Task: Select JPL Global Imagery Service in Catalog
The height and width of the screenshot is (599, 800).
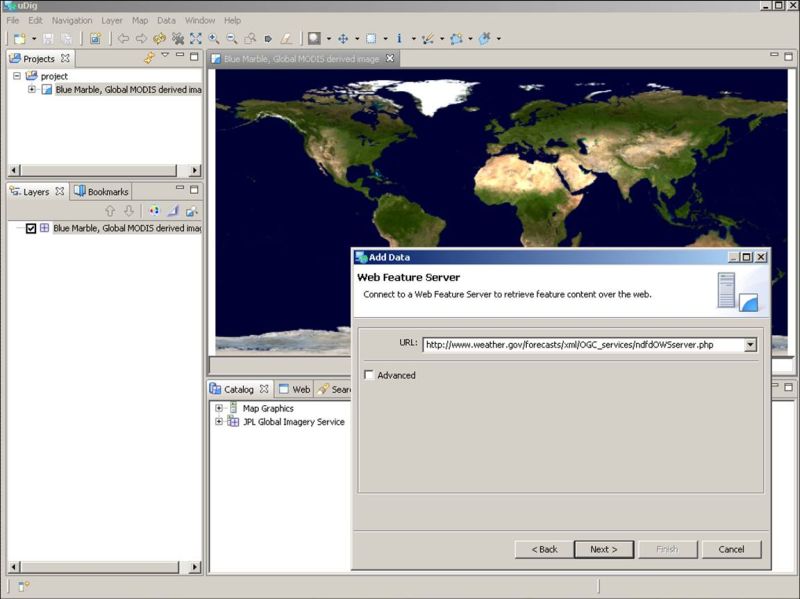Action: click(x=294, y=422)
